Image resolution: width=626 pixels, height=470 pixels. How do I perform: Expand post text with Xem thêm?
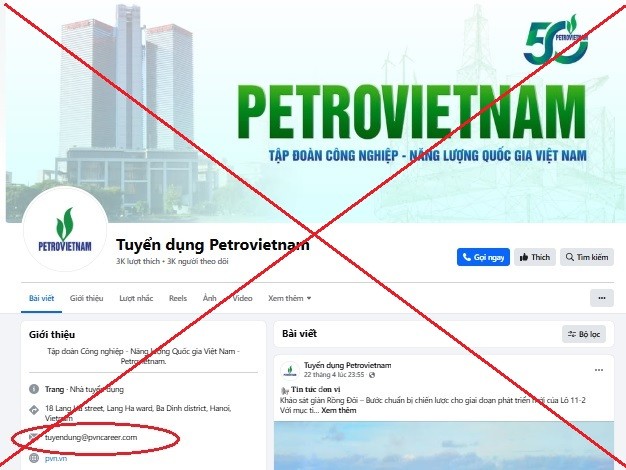pyautogui.click(x=339, y=410)
